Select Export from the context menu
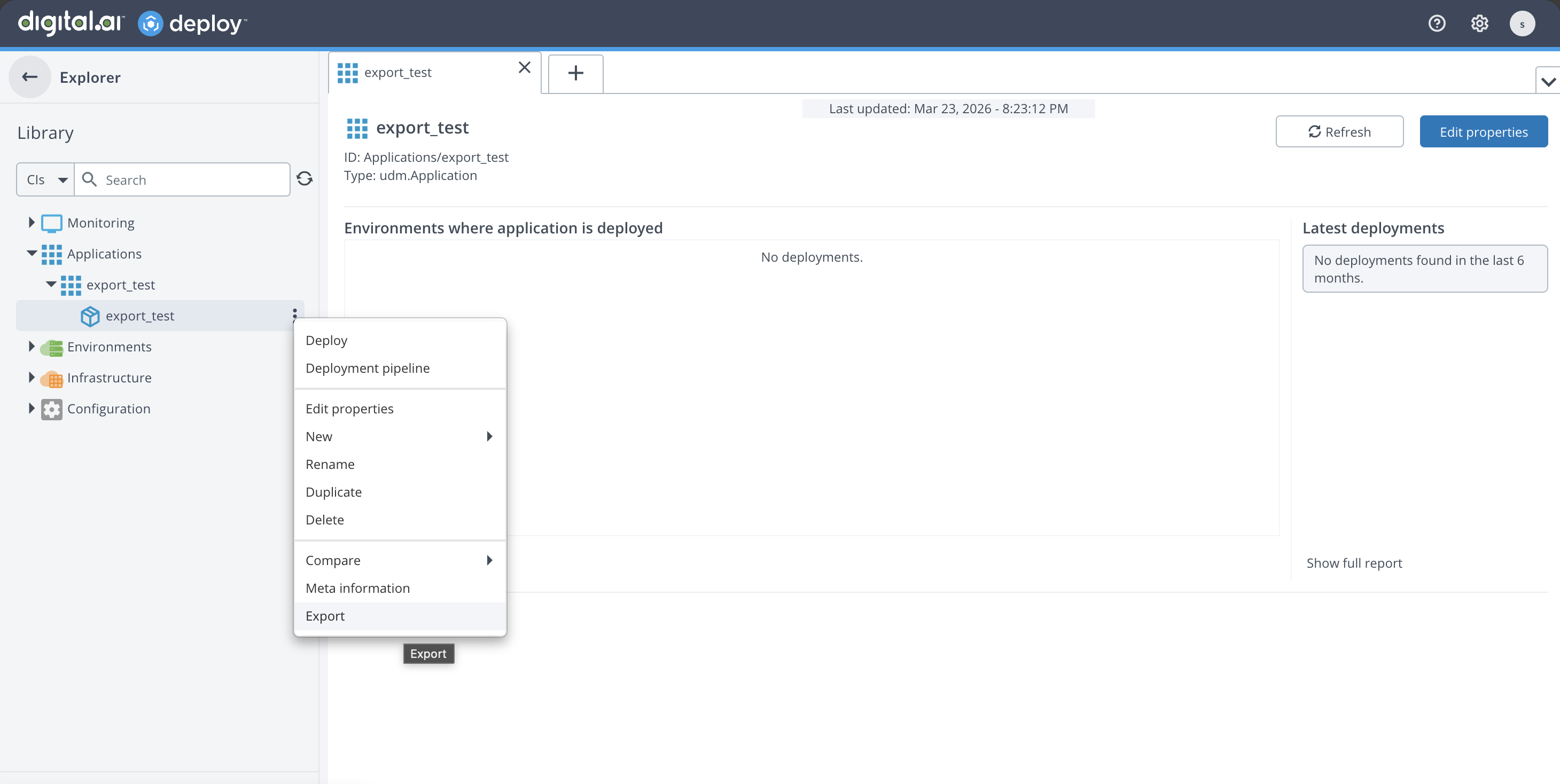The height and width of the screenshot is (784, 1560). (x=325, y=616)
